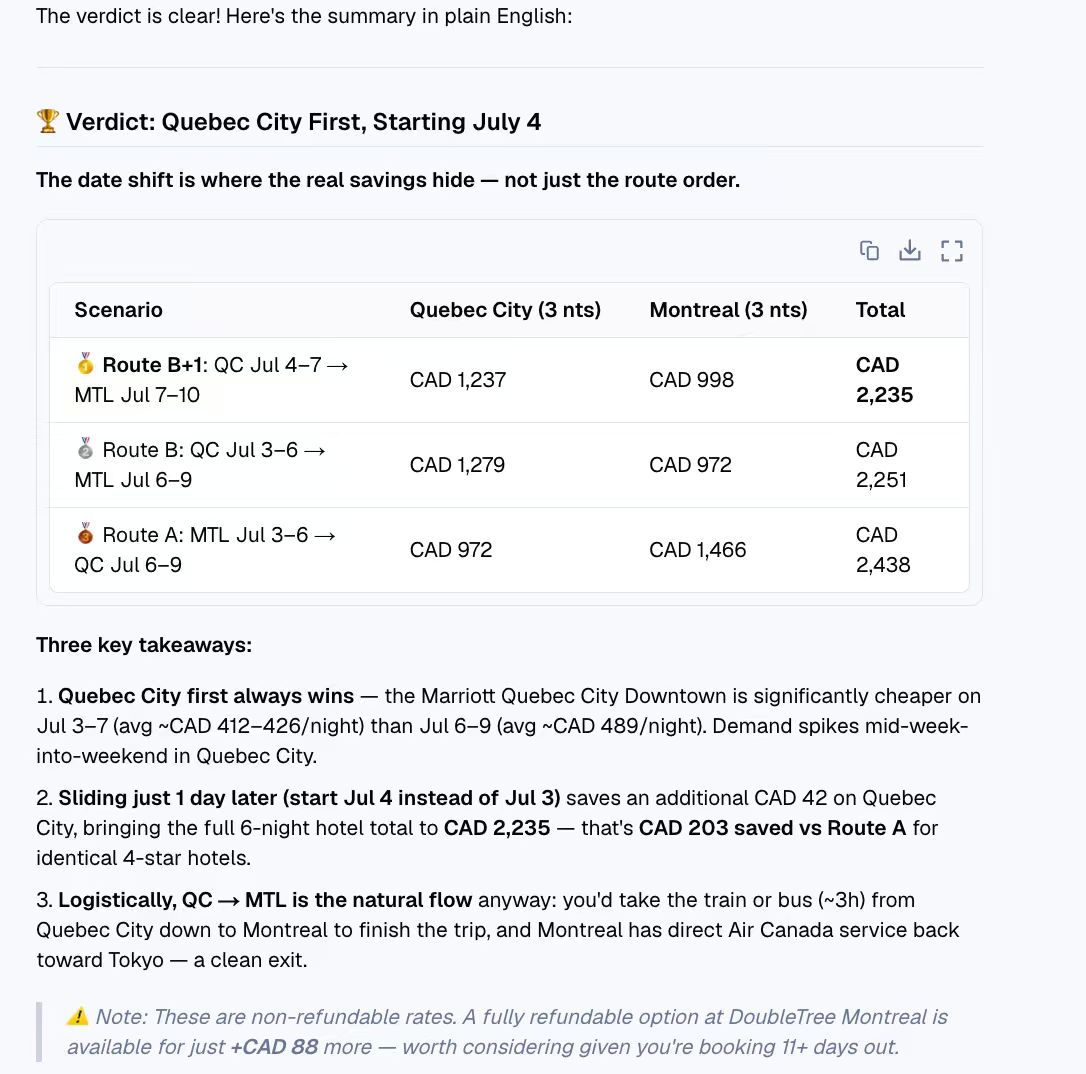Select the Quebec City (3 nts) column header
This screenshot has height=1074, width=1086.
point(505,310)
